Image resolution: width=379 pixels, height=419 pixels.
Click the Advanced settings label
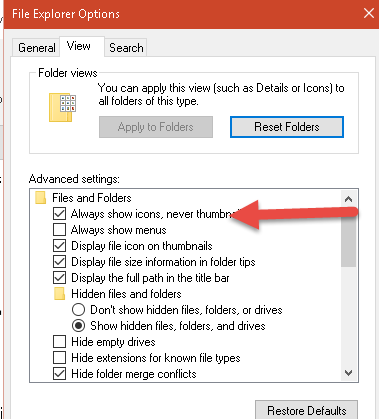pos(74,179)
